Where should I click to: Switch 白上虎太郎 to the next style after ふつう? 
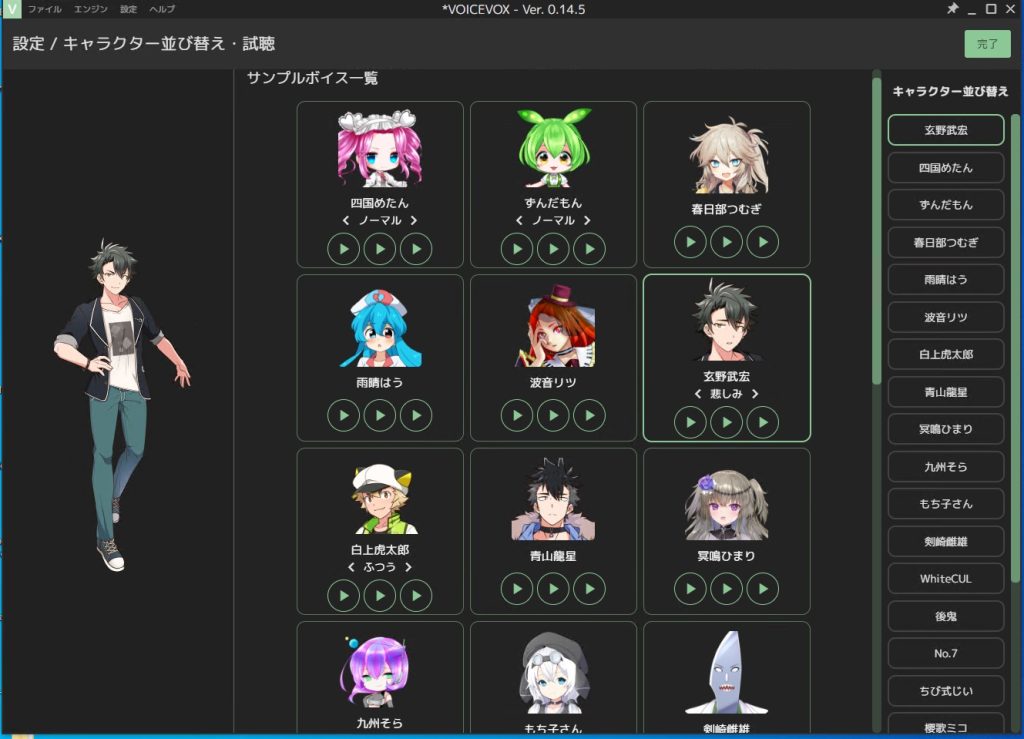tap(408, 567)
